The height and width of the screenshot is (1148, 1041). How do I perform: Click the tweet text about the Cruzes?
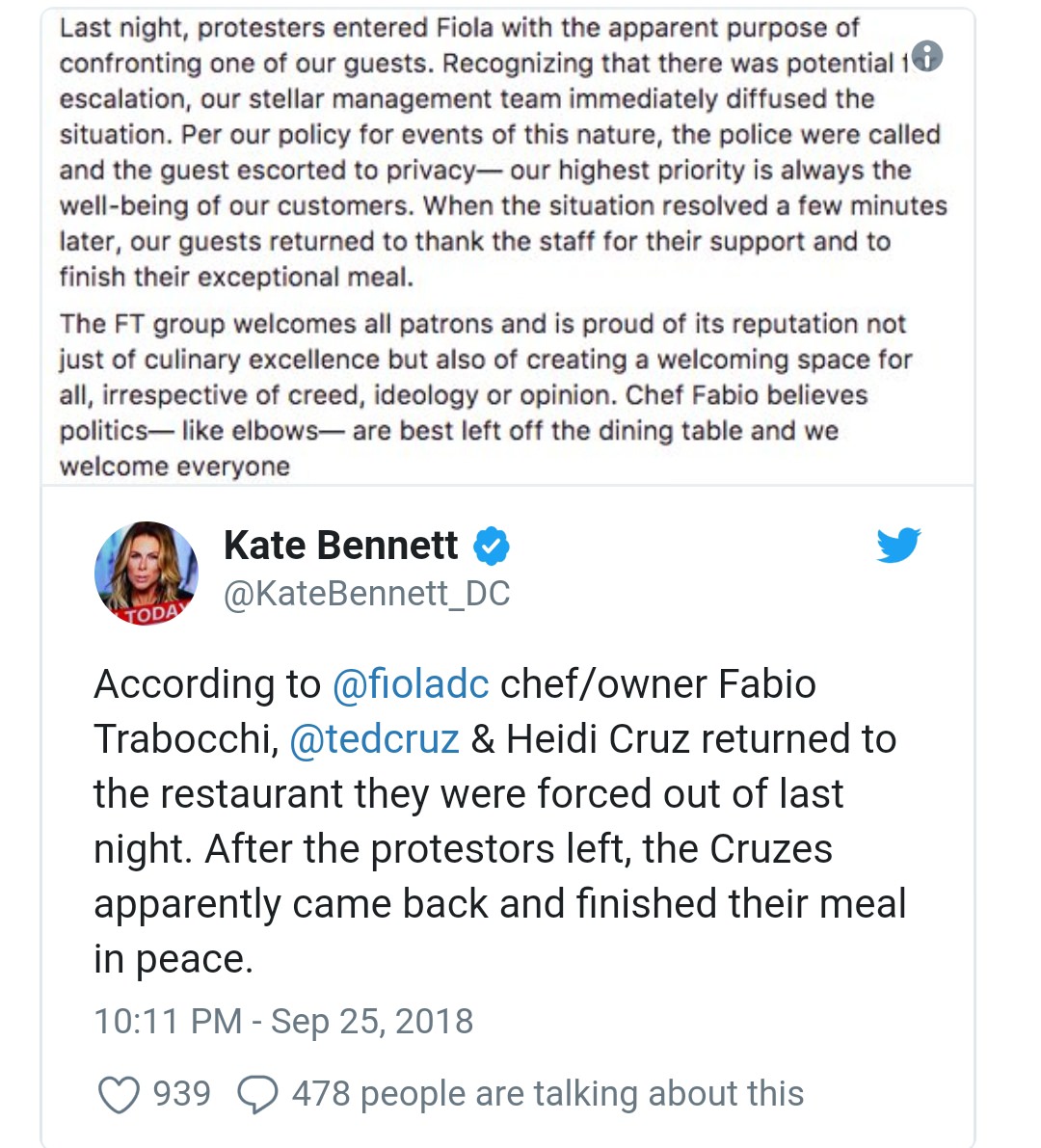[x=500, y=821]
